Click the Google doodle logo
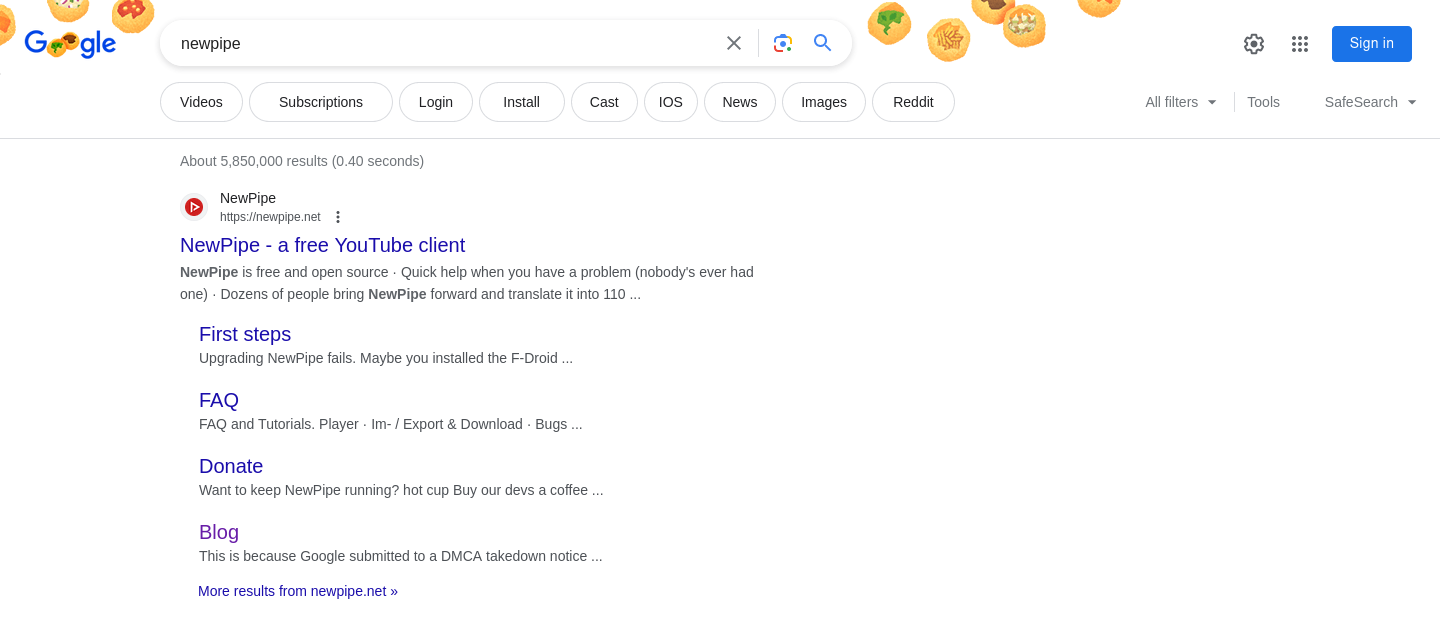 pos(70,43)
